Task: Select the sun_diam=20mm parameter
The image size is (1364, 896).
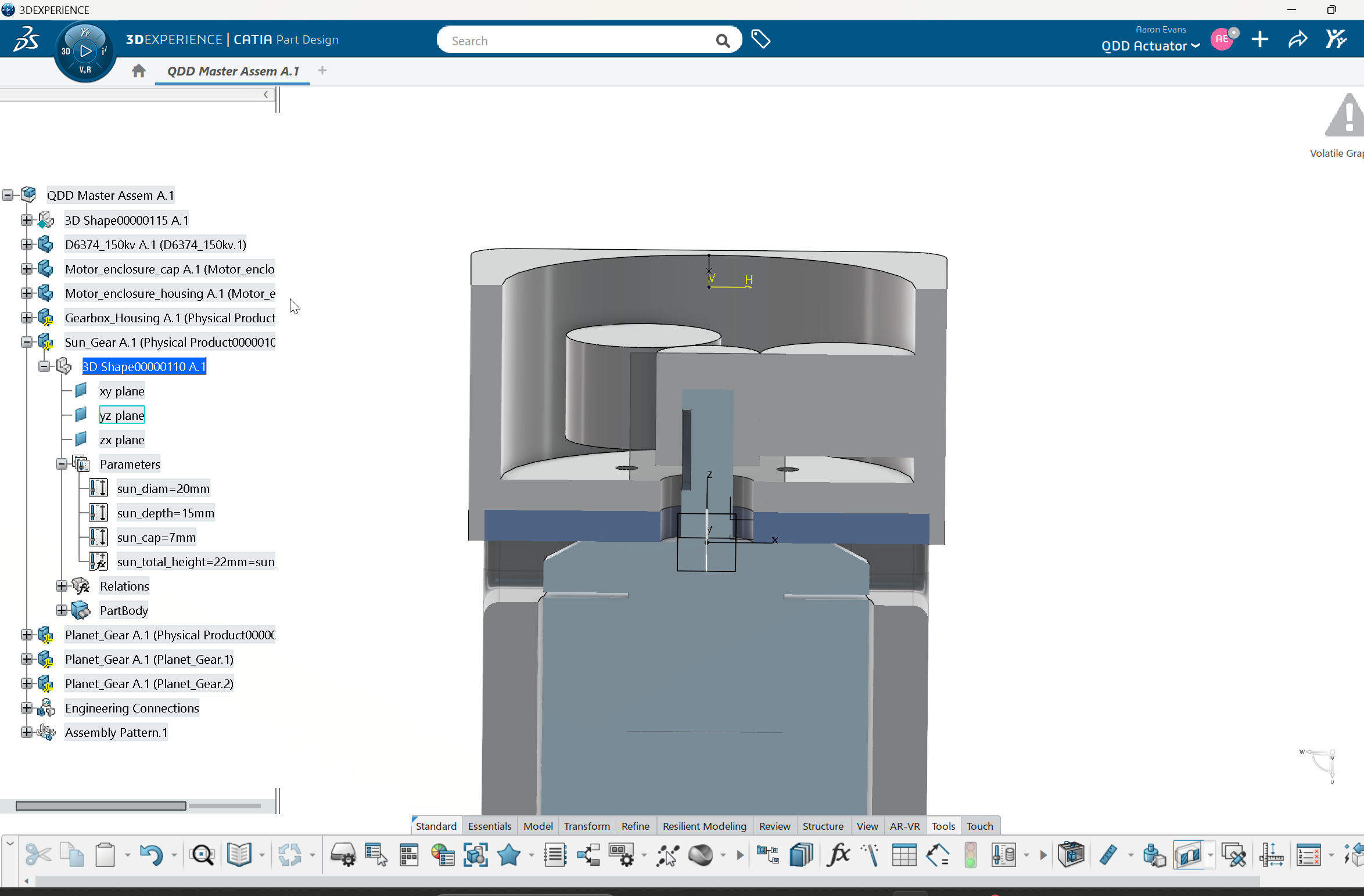Action: click(163, 489)
